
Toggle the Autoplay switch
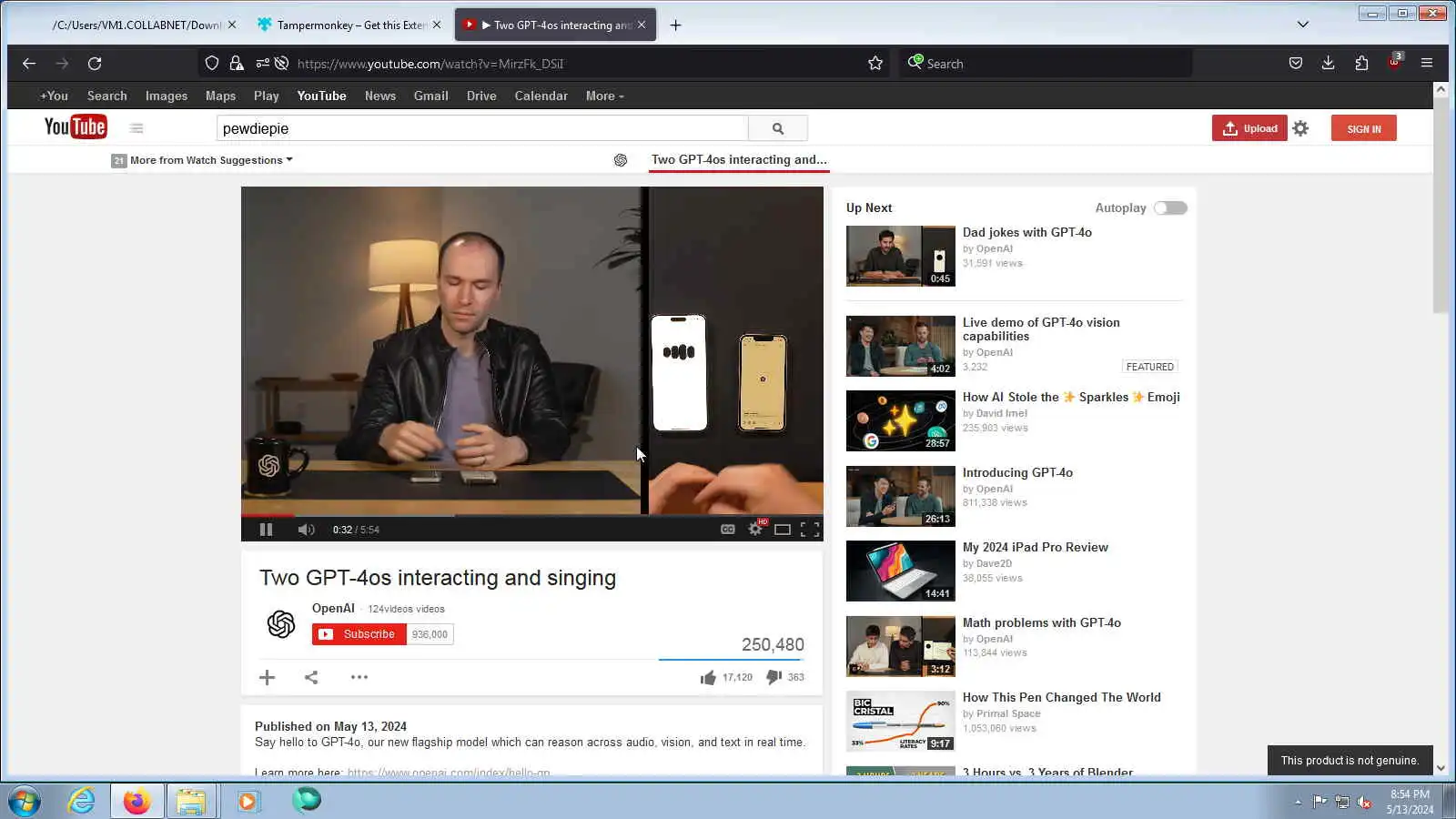tap(1170, 208)
